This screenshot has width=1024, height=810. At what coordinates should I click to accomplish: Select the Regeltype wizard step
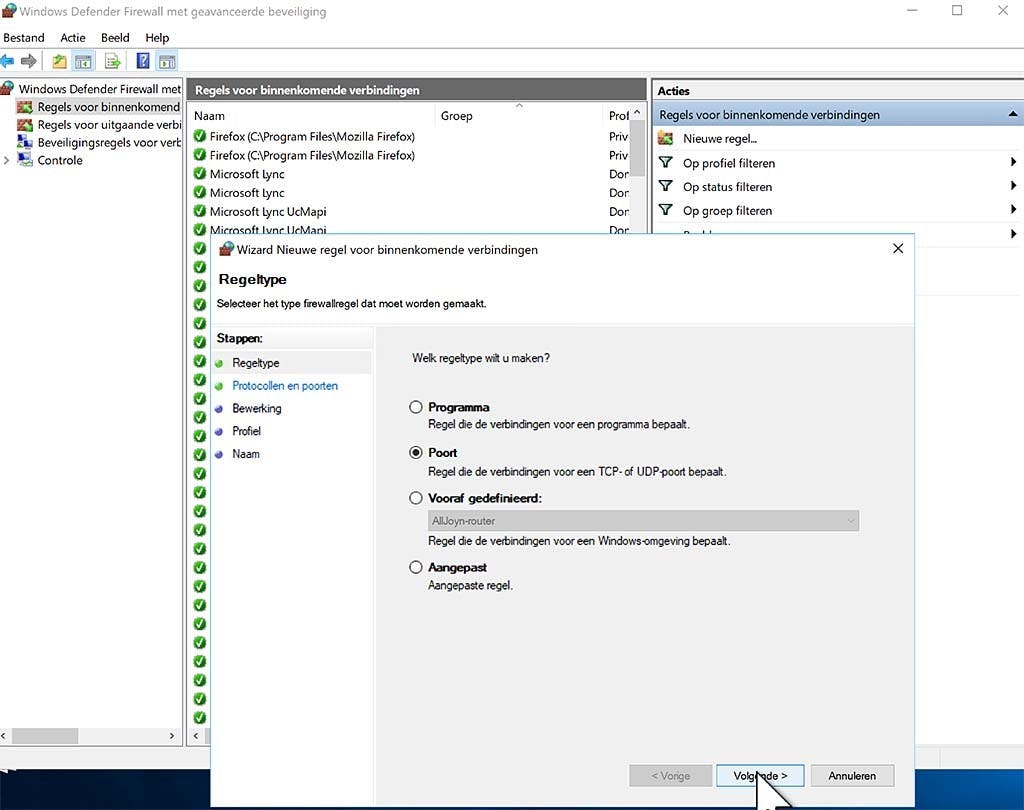point(256,363)
